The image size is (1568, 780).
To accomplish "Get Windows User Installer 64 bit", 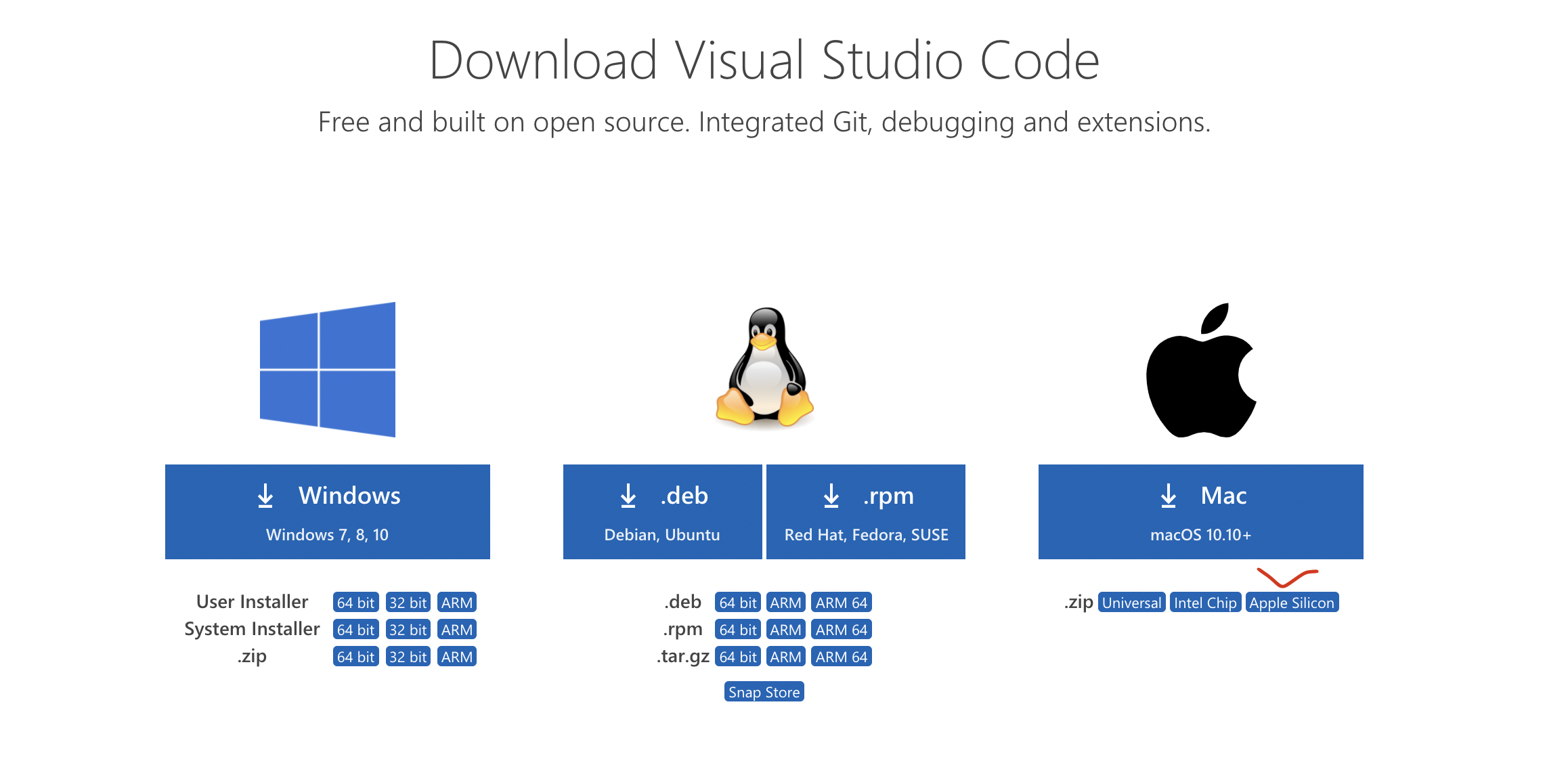I will (355, 603).
